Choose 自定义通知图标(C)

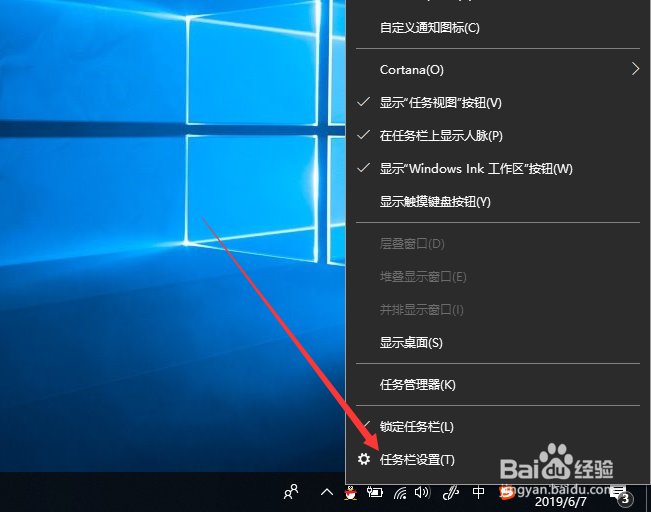pyautogui.click(x=497, y=28)
